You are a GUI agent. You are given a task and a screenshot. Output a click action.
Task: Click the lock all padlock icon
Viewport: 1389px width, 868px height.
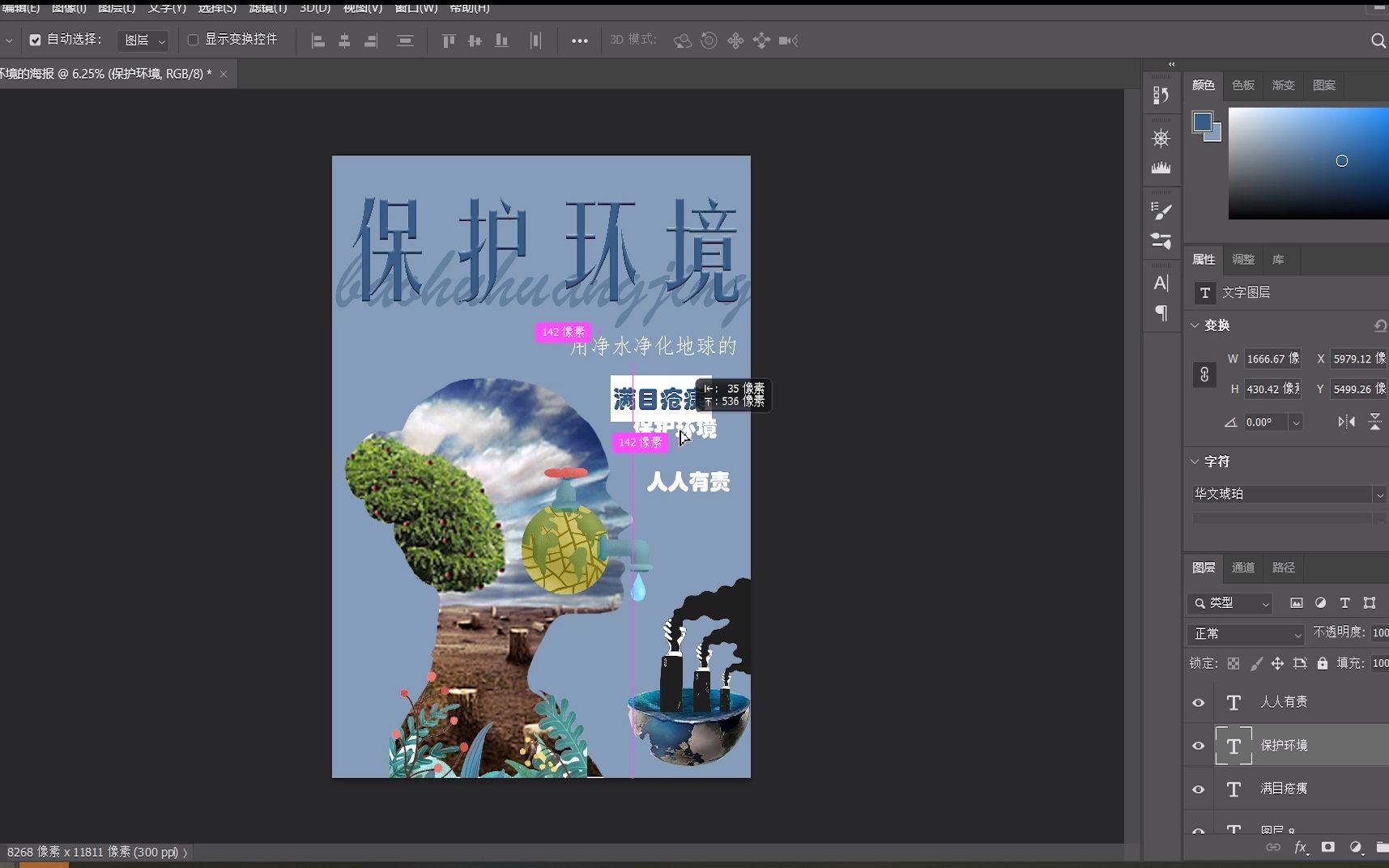1323,663
